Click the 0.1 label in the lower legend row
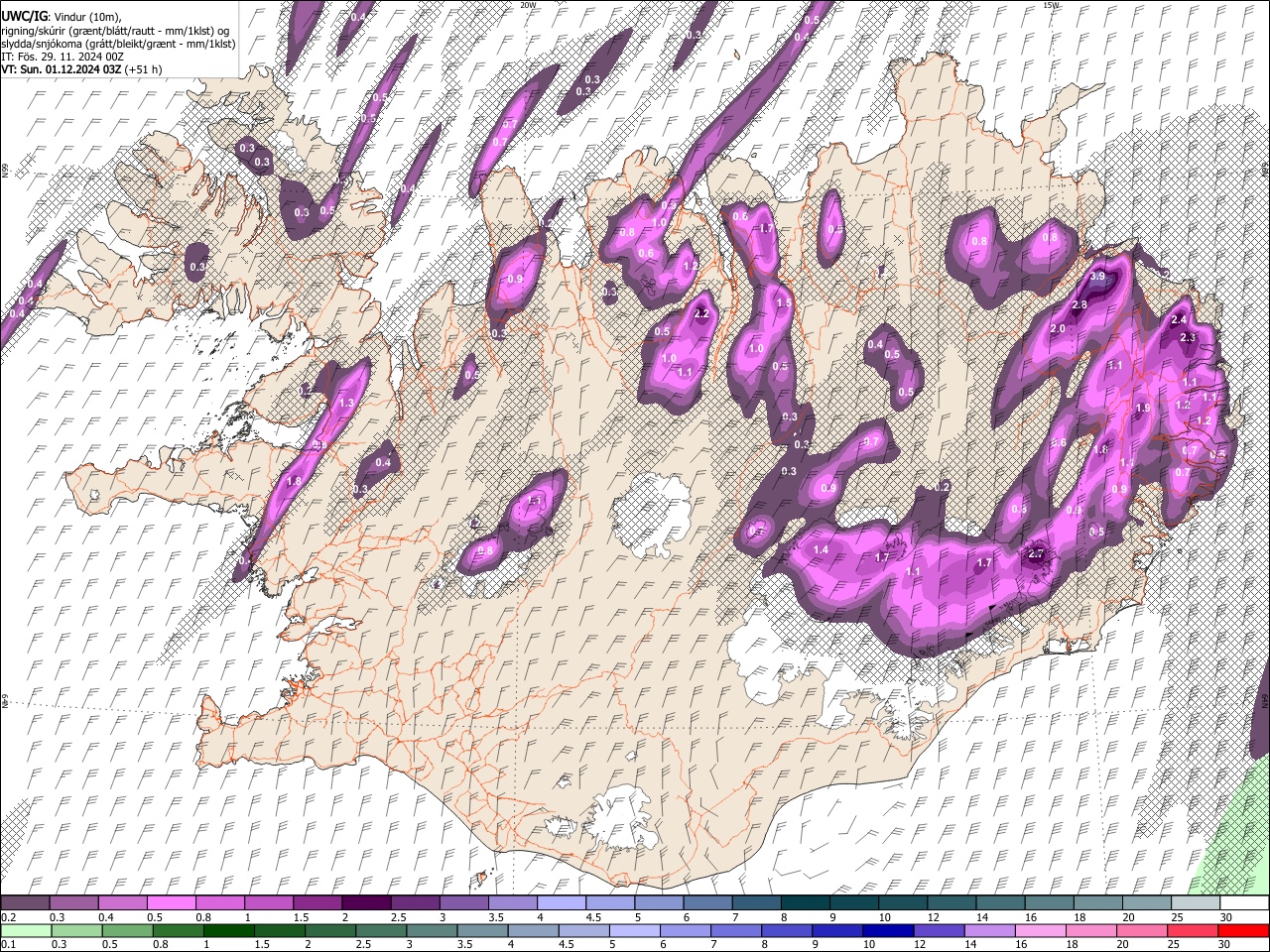This screenshot has width=1270, height=952. point(8,944)
